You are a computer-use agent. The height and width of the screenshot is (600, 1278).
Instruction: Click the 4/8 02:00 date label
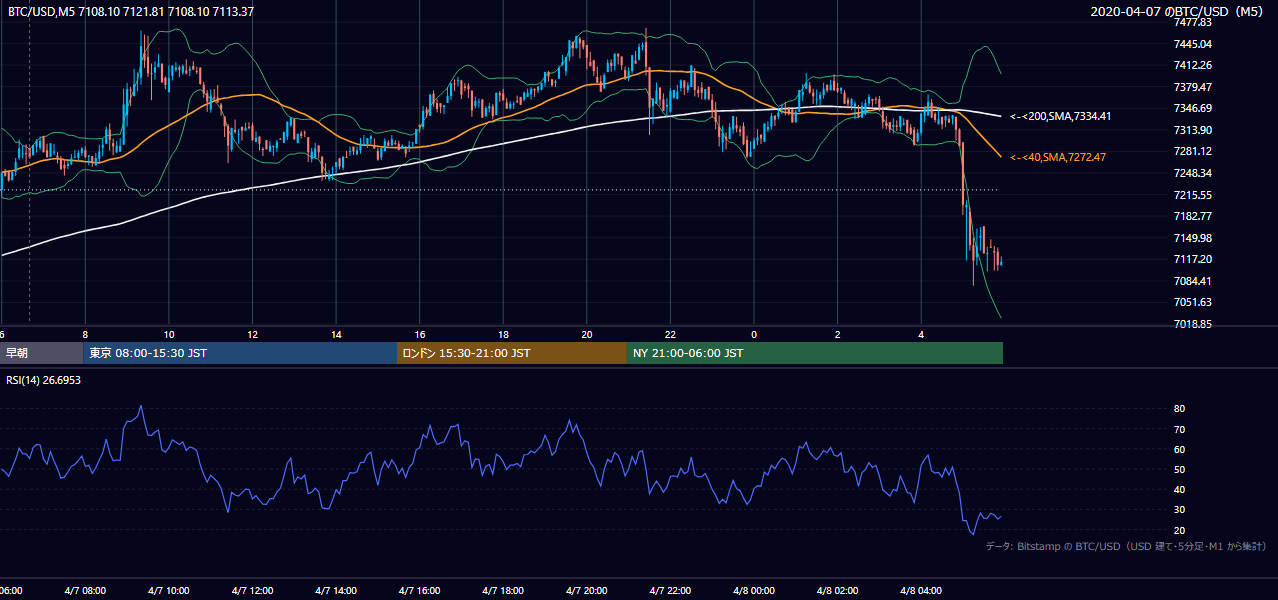click(838, 590)
